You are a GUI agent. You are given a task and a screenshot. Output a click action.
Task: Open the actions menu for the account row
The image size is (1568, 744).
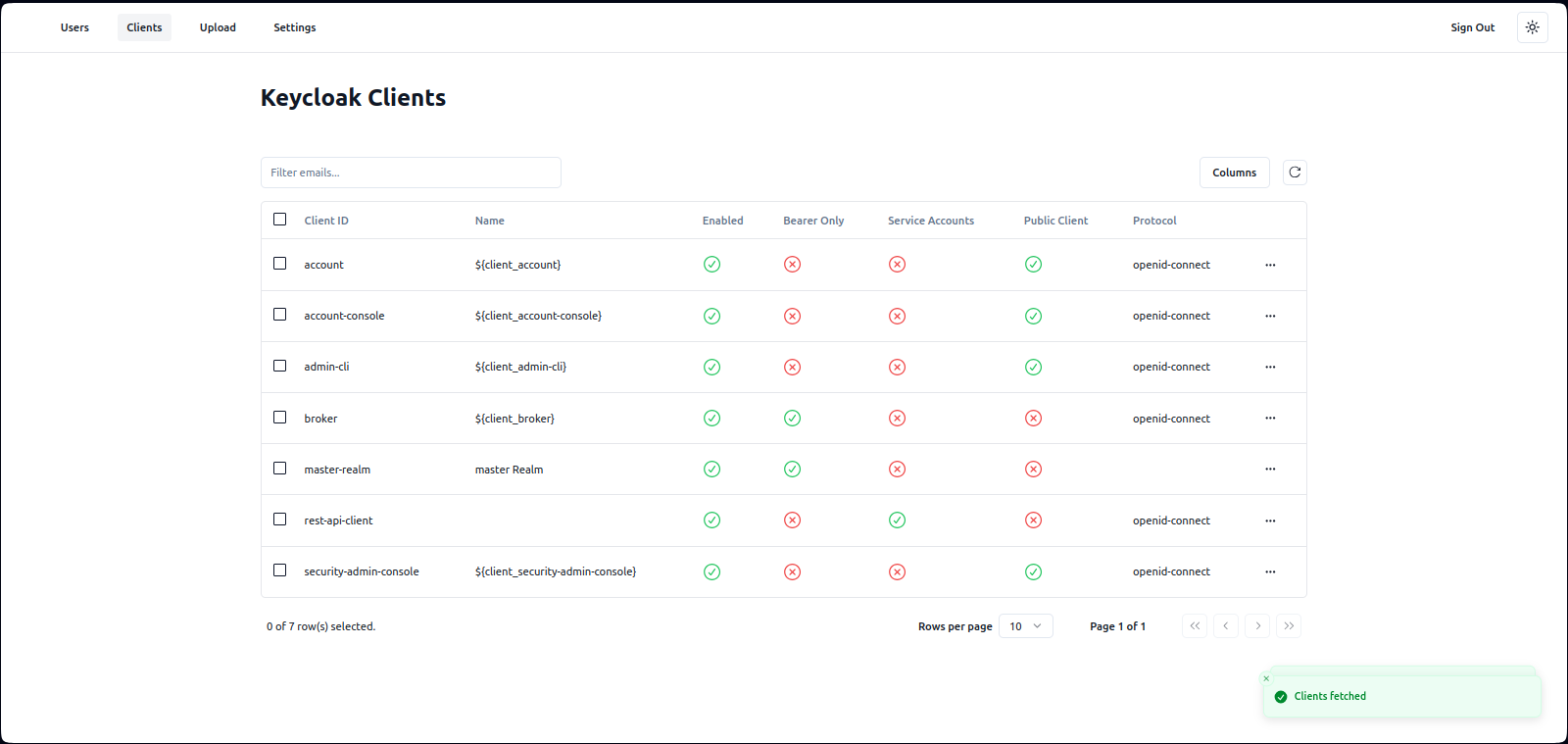point(1270,265)
